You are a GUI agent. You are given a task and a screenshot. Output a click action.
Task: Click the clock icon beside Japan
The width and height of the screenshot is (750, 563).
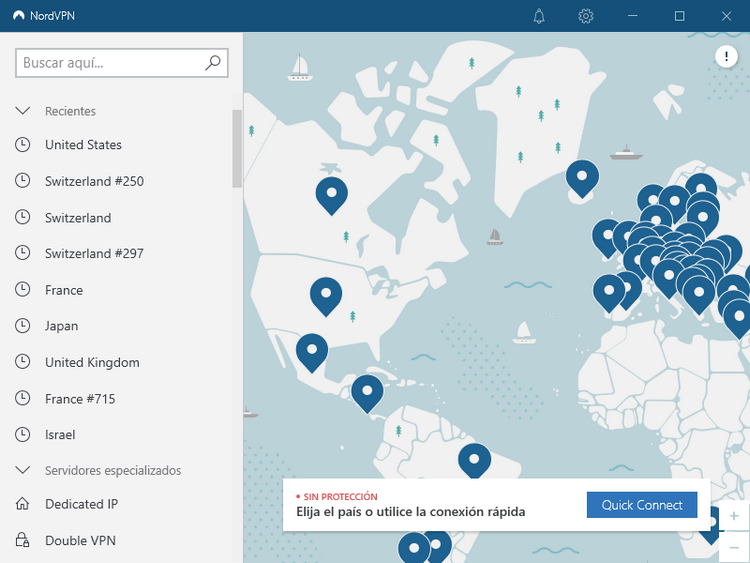pos(22,326)
